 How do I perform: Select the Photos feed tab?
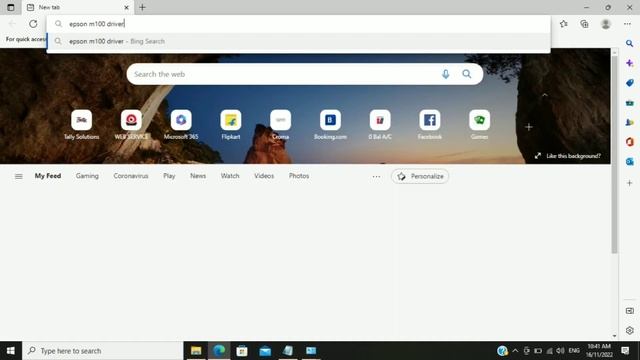click(x=299, y=176)
